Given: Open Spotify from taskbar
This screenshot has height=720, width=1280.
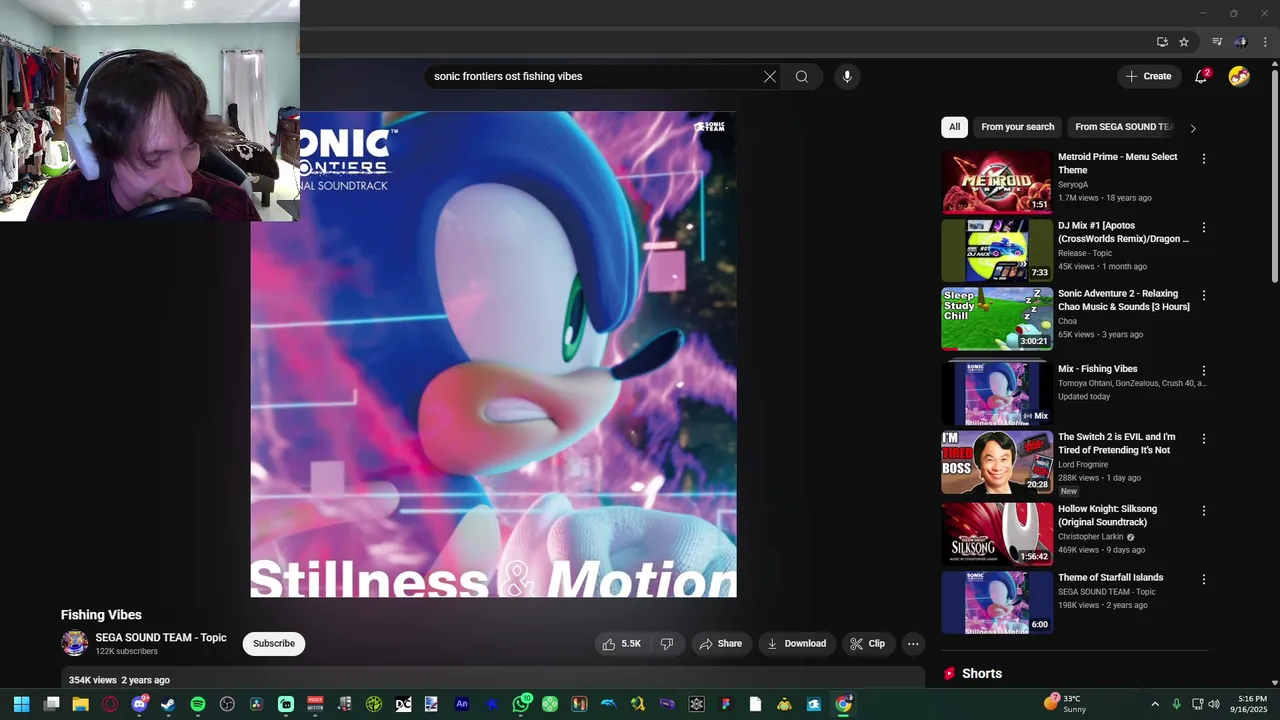Looking at the screenshot, I should [x=198, y=704].
